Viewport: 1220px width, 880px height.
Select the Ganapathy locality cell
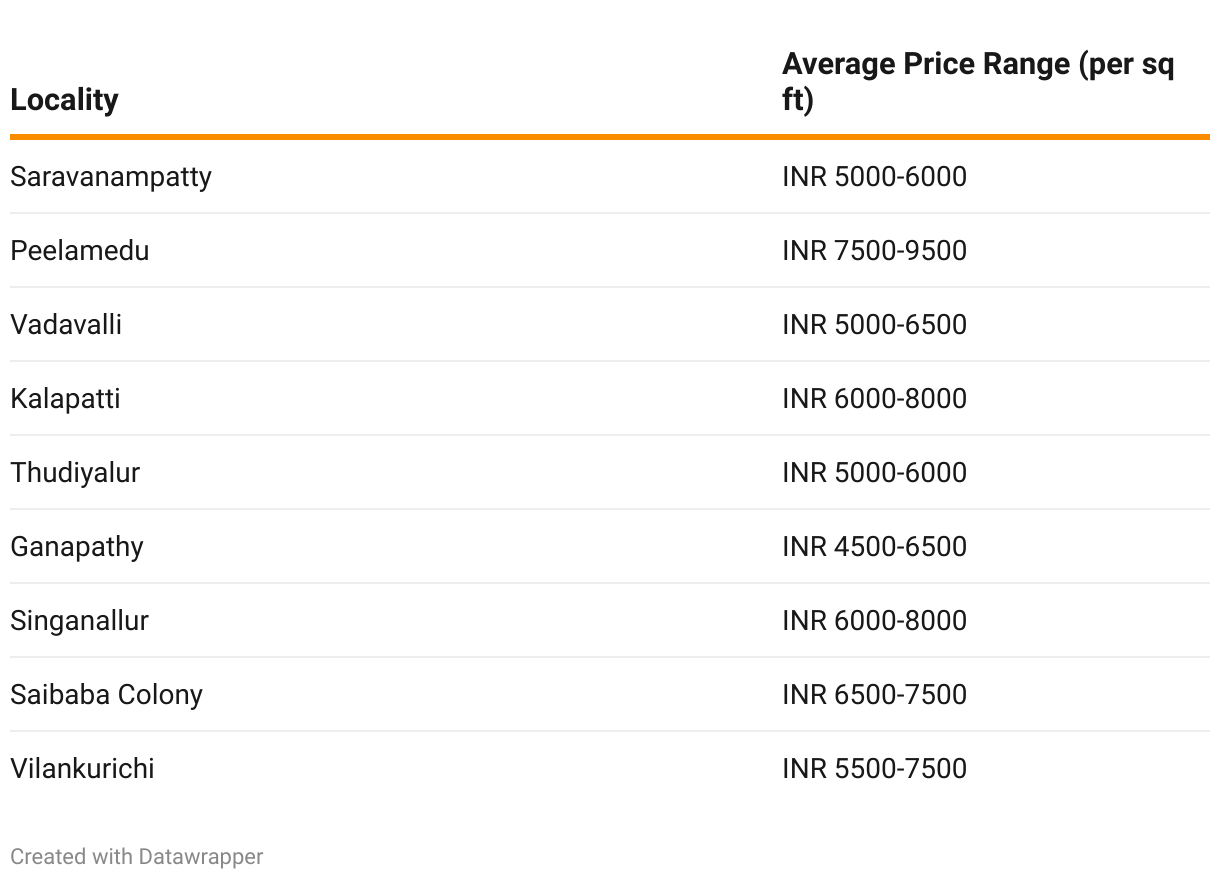click(x=77, y=547)
